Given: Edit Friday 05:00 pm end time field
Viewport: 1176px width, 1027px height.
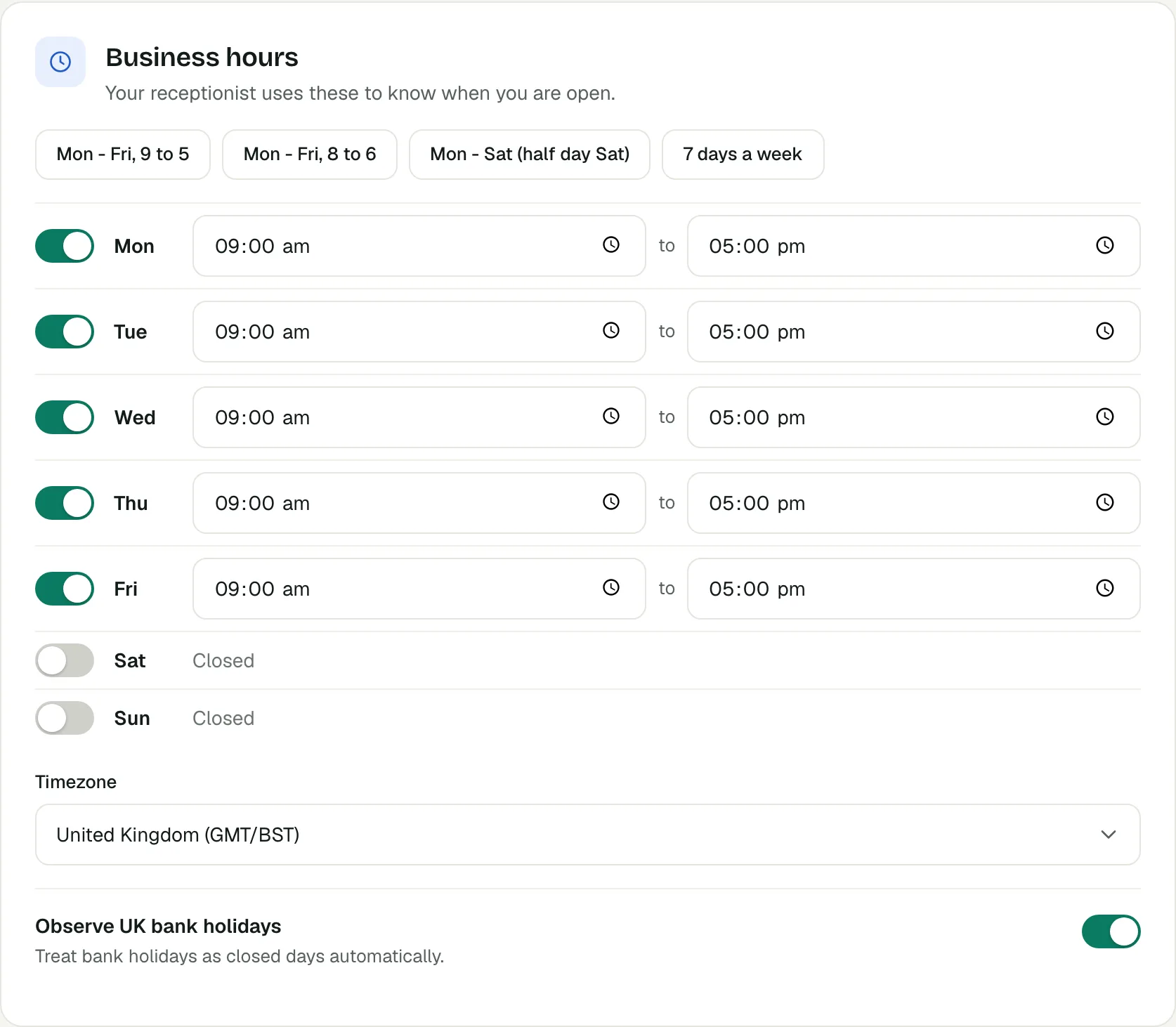Looking at the screenshot, I should pyautogui.click(x=913, y=589).
